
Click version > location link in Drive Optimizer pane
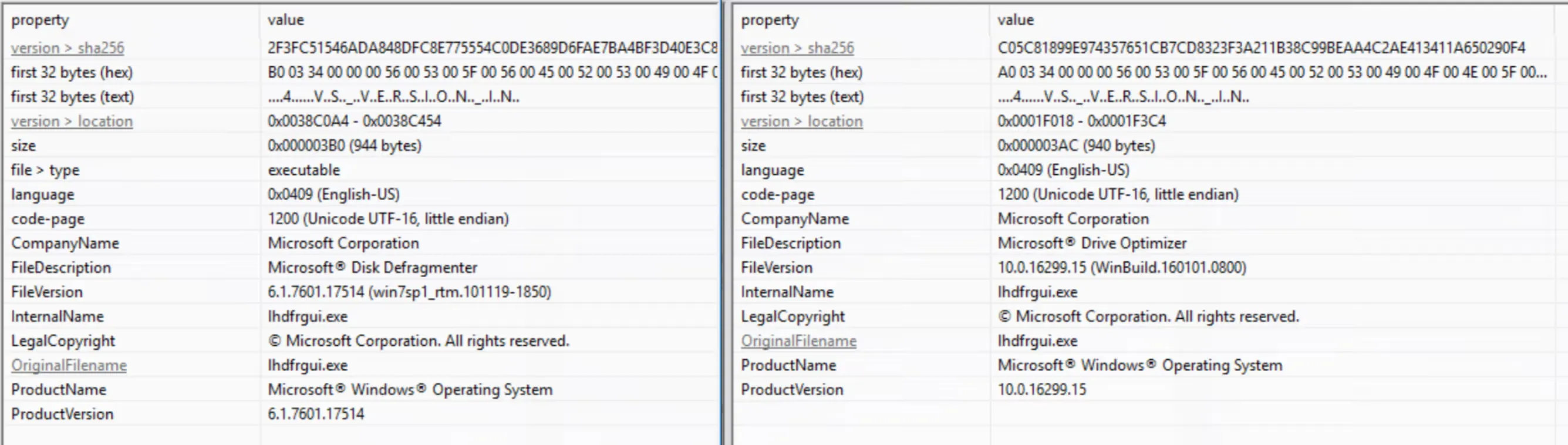pyautogui.click(x=801, y=121)
